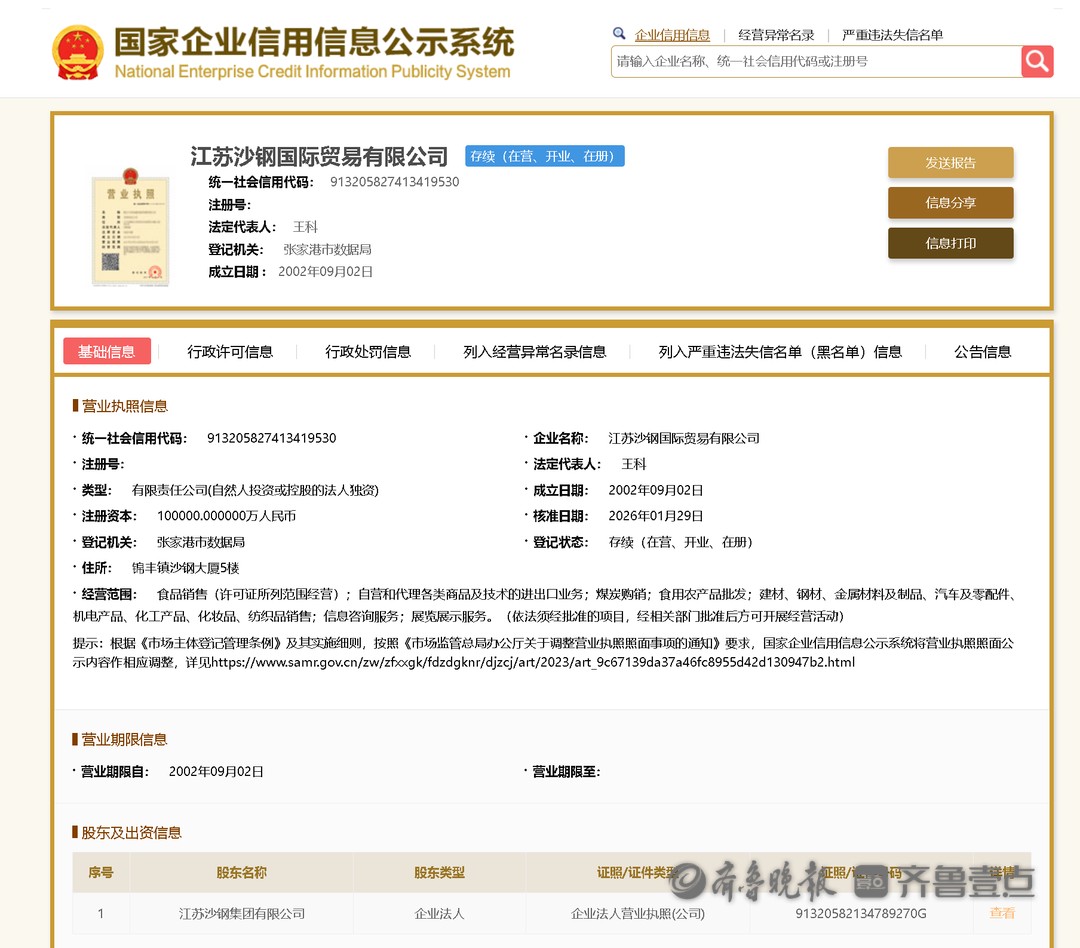1080x948 pixels.
Task: Open the 基础信息 tab
Action: tap(107, 351)
